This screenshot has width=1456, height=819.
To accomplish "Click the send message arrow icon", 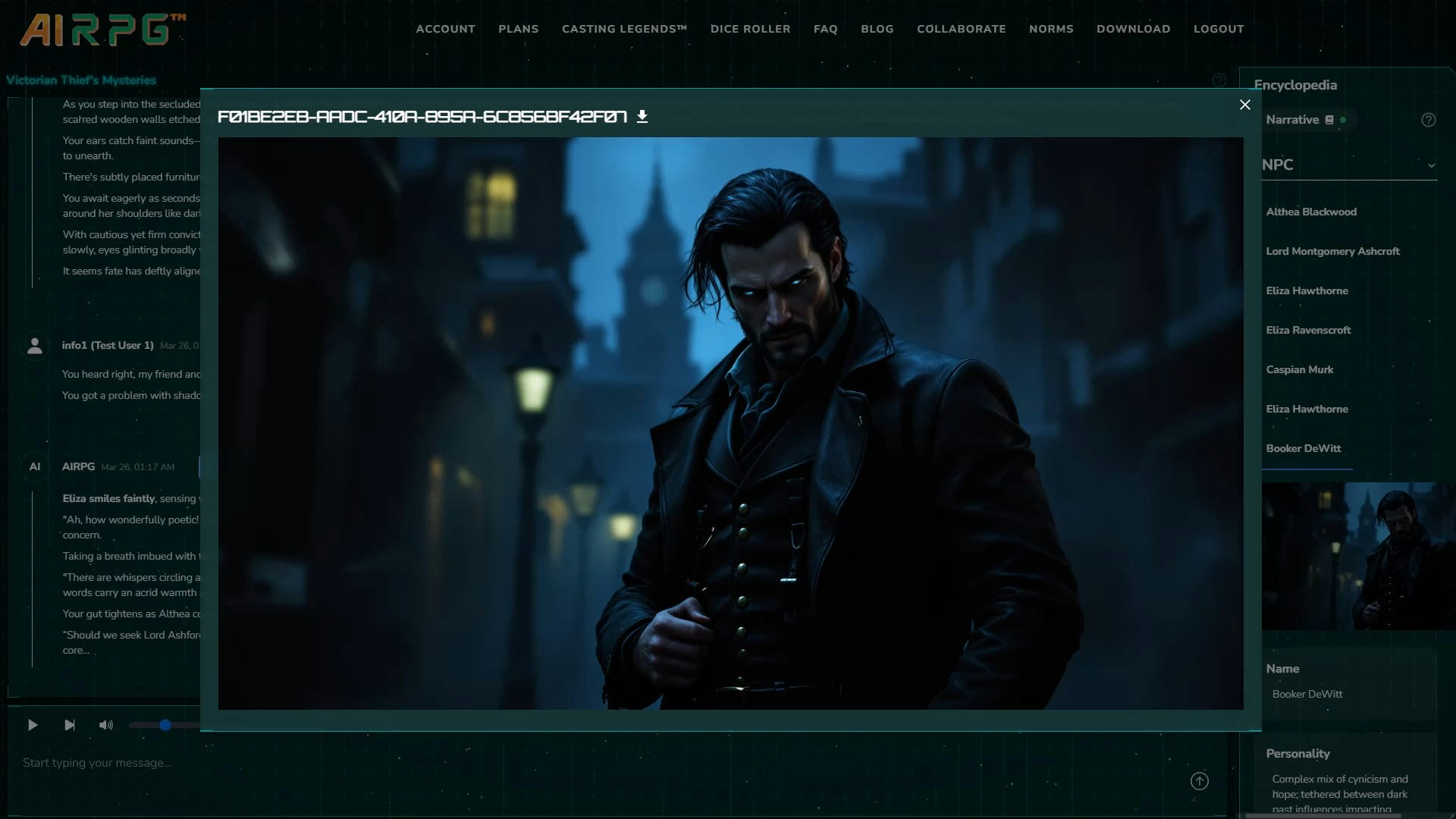I will pos(1199,781).
